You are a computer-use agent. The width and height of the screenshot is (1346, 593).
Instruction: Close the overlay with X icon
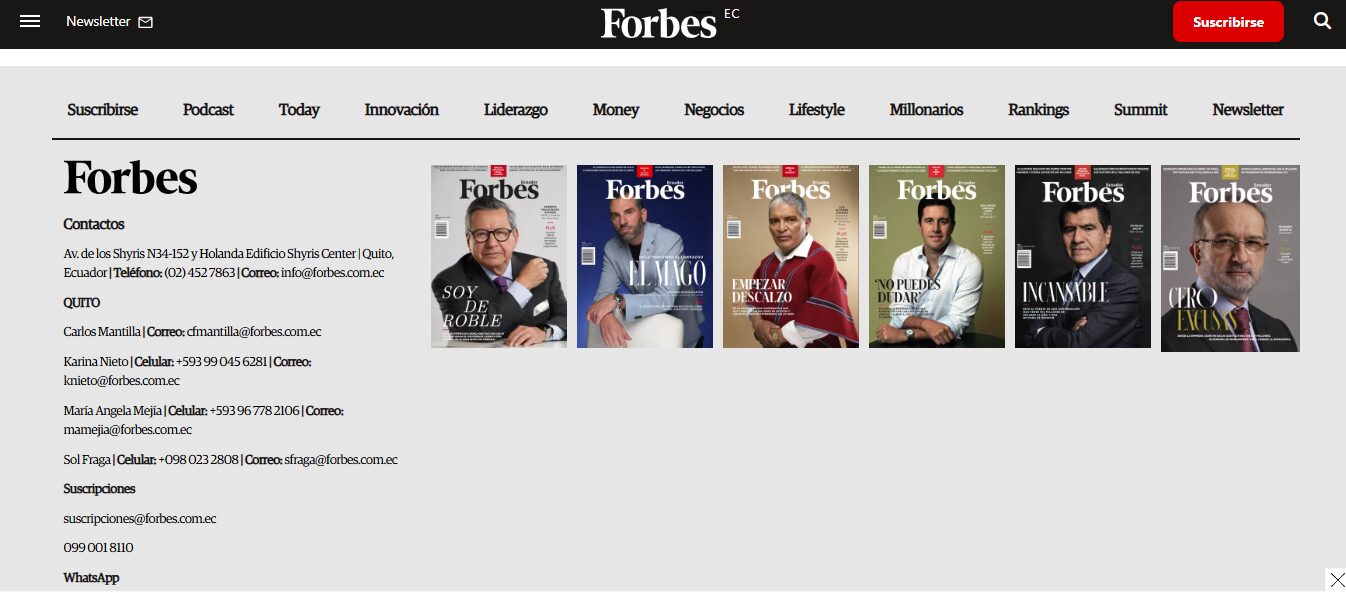click(1337, 580)
